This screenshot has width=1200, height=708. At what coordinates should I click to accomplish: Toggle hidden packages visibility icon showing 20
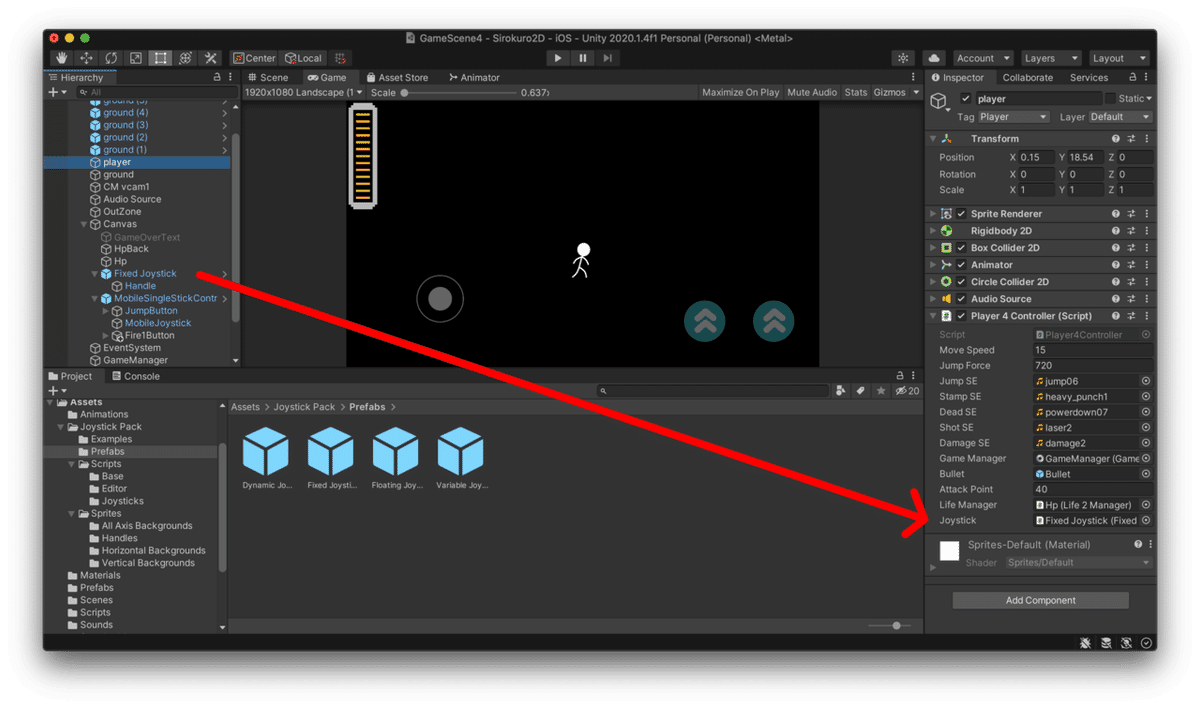[x=907, y=391]
